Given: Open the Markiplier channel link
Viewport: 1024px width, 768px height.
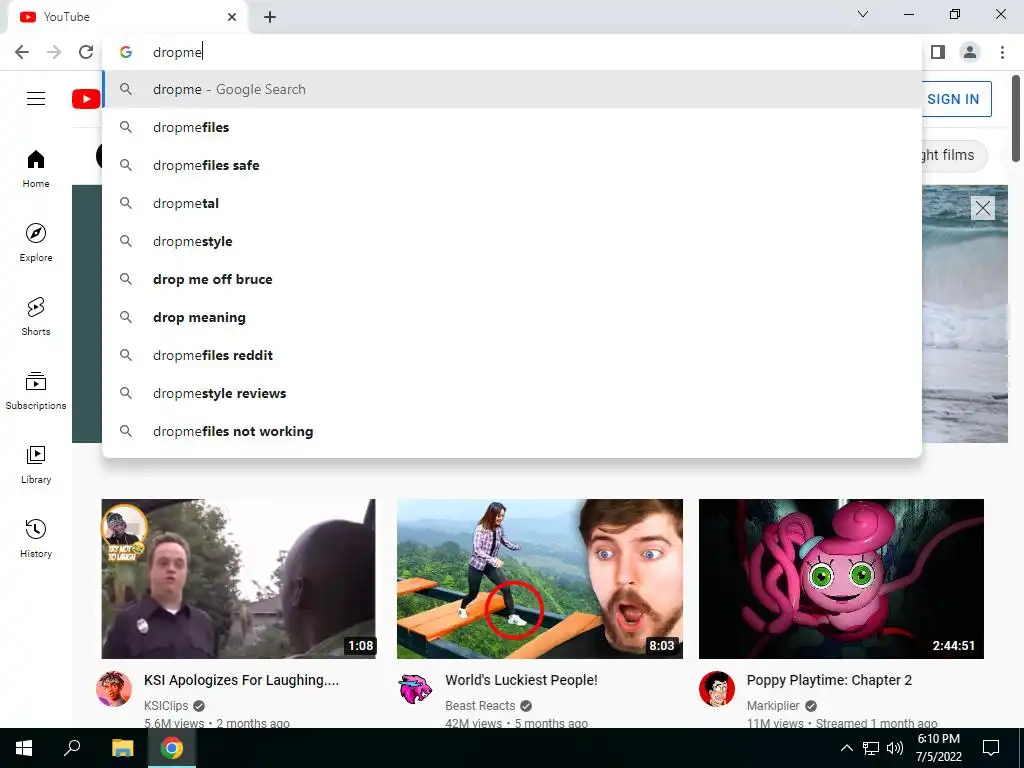Looking at the screenshot, I should pos(773,706).
